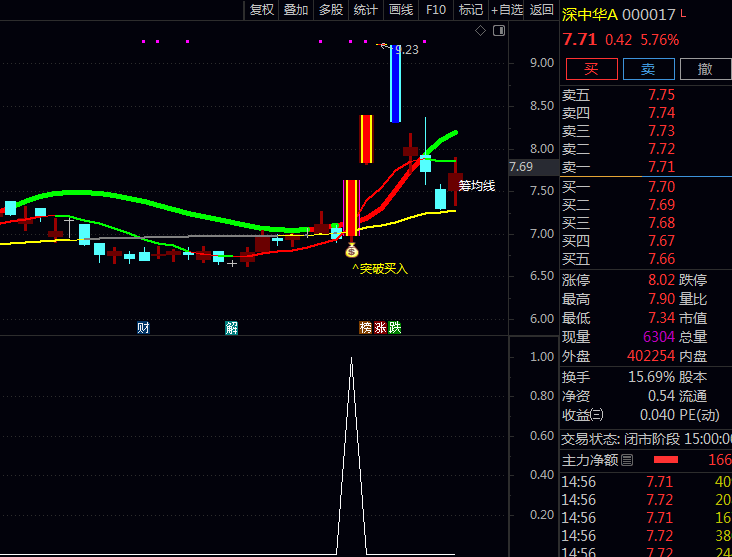
Task: Select the 卖一 row at 7.71
Action: coord(646,167)
